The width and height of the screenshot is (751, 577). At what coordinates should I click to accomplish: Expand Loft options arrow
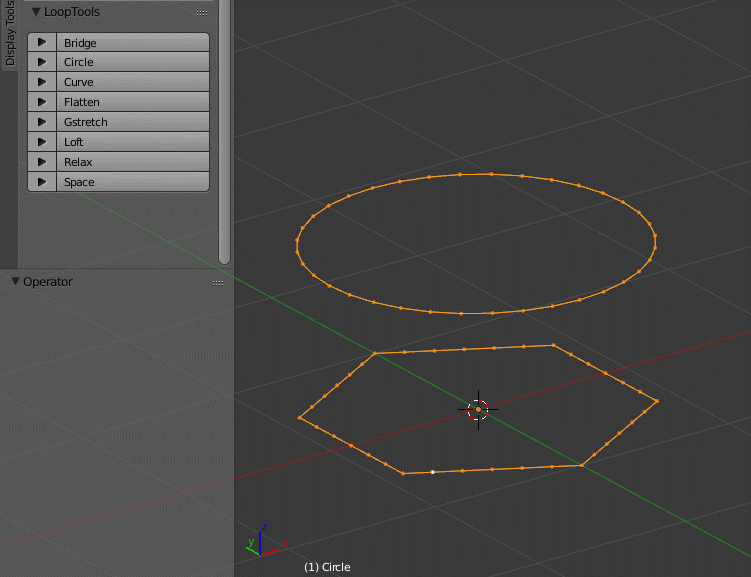(x=42, y=142)
